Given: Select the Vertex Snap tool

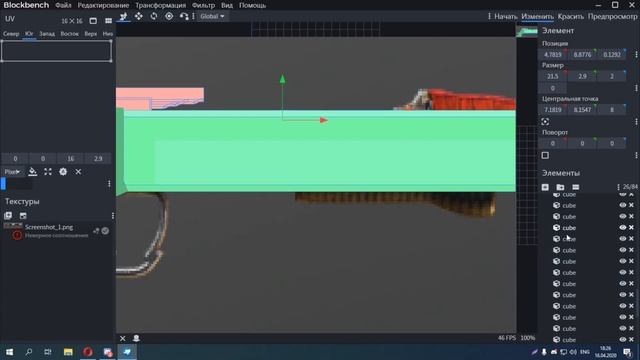Looking at the screenshot, I should point(184,16).
